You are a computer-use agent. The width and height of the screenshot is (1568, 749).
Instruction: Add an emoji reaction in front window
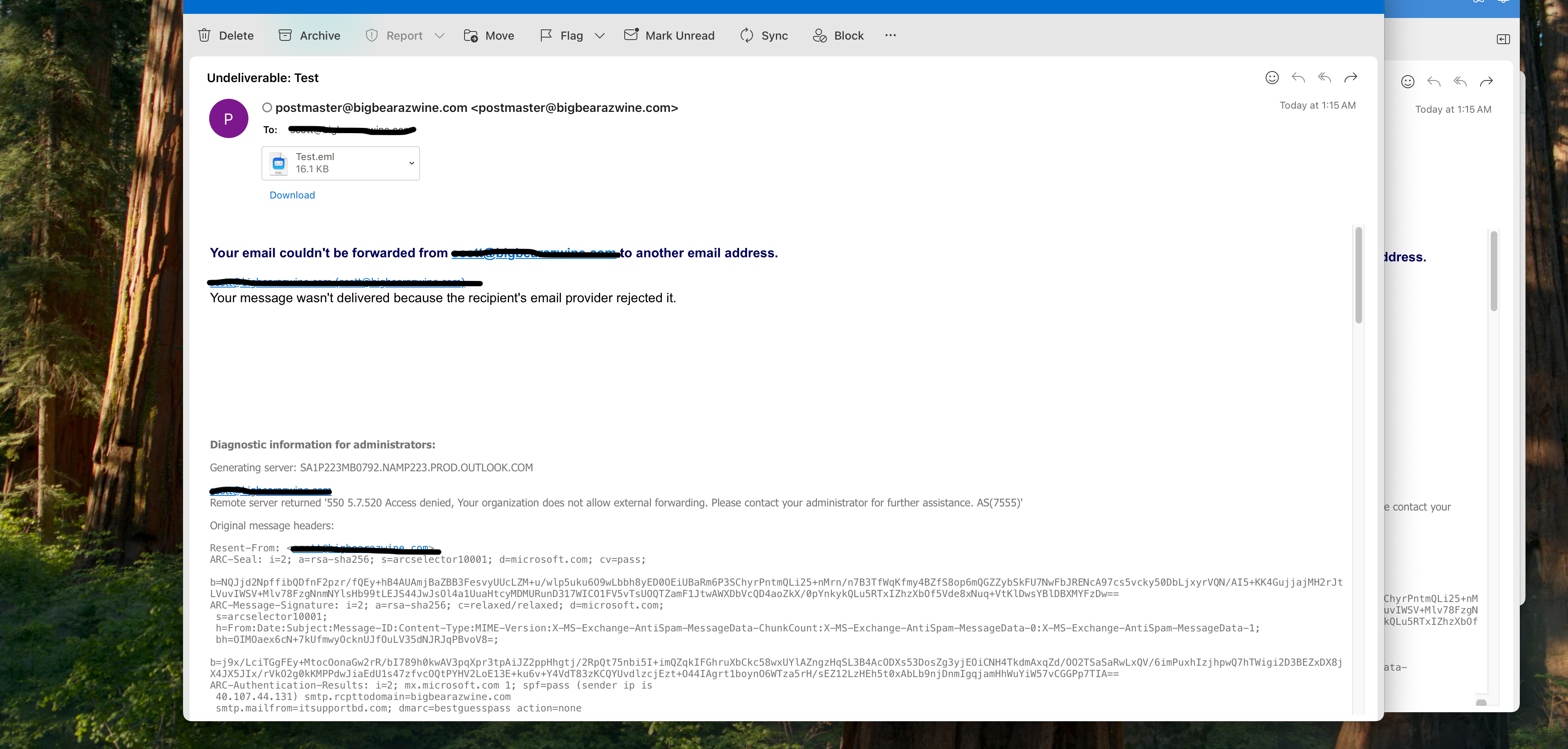tap(1272, 77)
